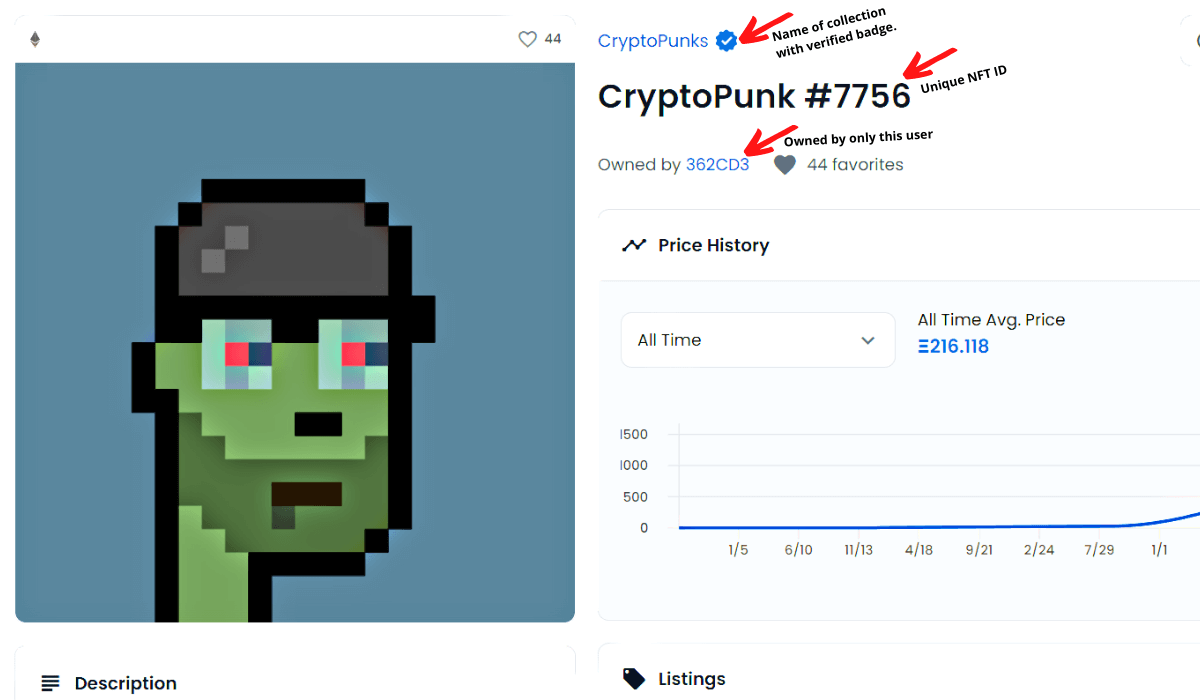This screenshot has width=1200, height=700.
Task: Click the blue verified badge next to CryptoPunks
Action: point(727,41)
